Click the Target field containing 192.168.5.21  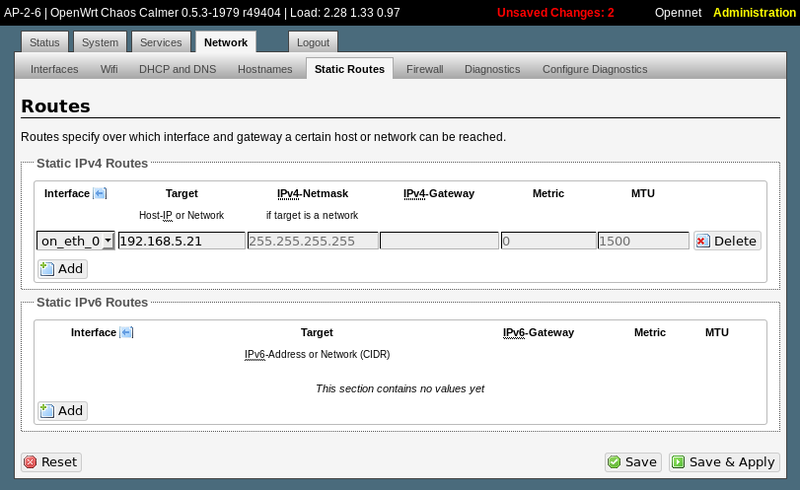[182, 241]
